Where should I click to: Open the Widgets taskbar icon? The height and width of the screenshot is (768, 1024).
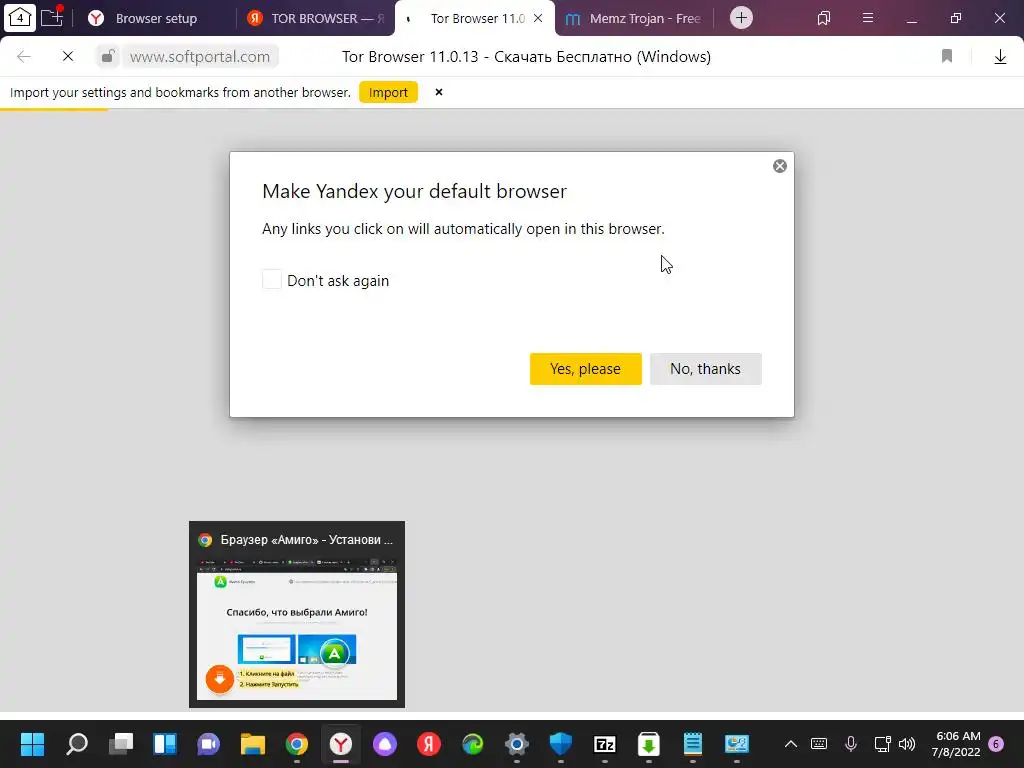(165, 744)
